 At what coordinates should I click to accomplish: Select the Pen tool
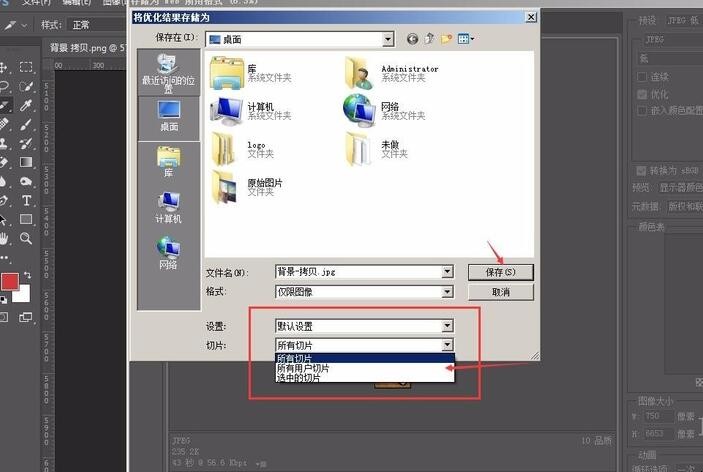pyautogui.click(x=4, y=200)
